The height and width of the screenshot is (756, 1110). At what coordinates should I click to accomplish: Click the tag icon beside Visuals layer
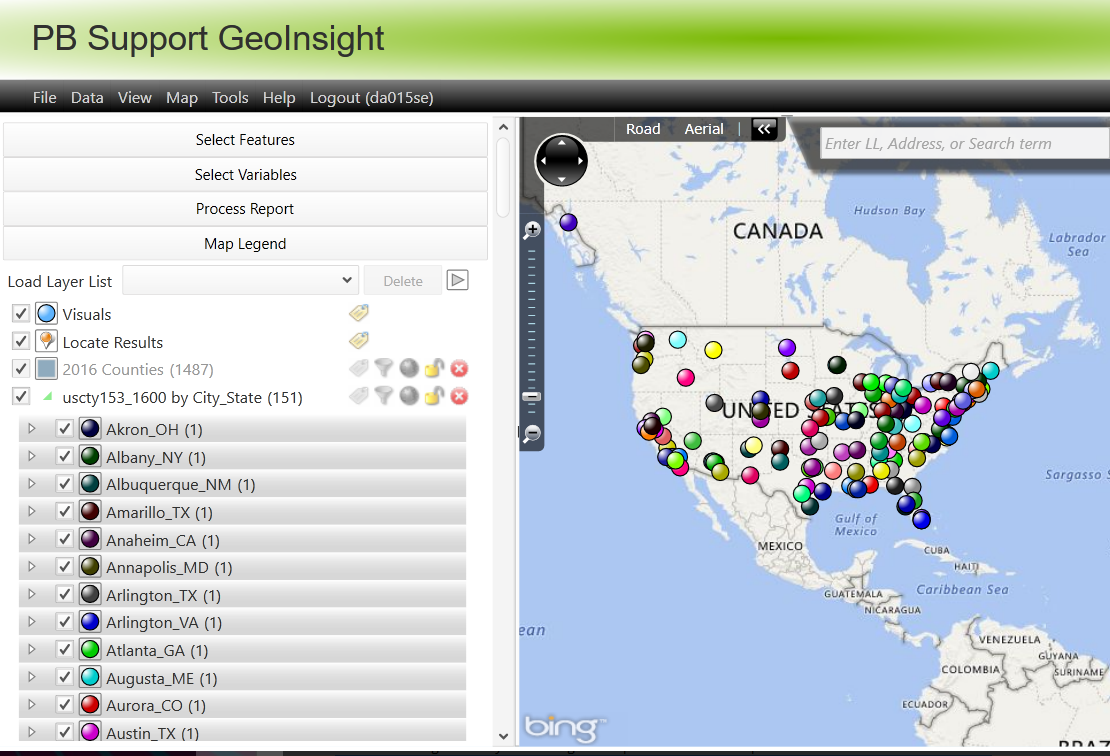[x=358, y=312]
